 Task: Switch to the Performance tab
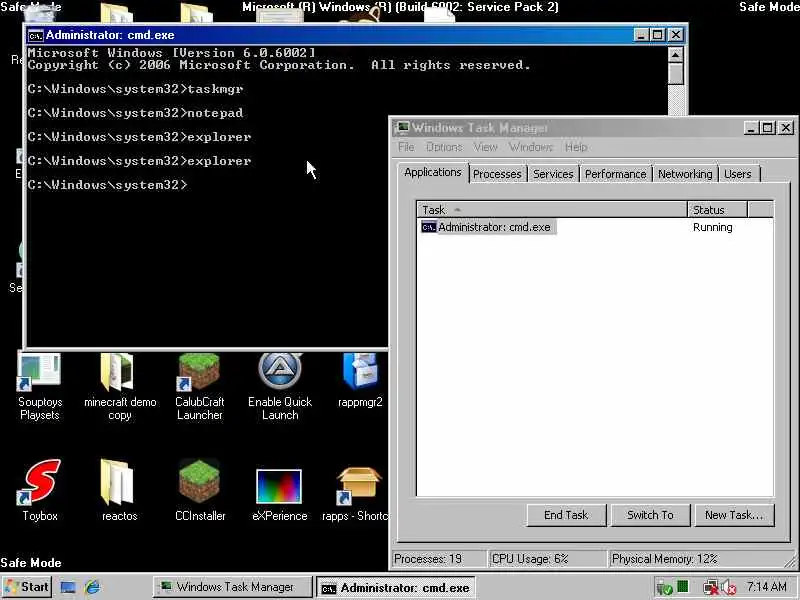click(x=615, y=174)
